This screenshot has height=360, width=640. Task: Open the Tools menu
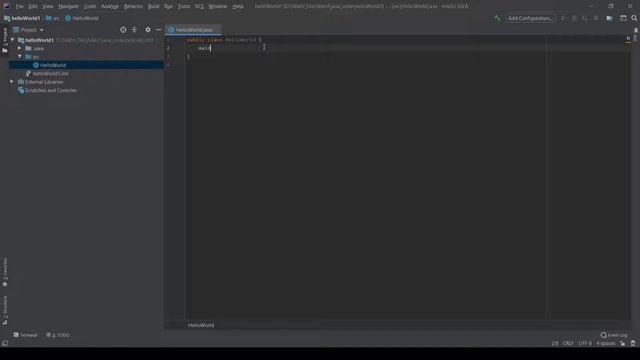[x=184, y=6]
